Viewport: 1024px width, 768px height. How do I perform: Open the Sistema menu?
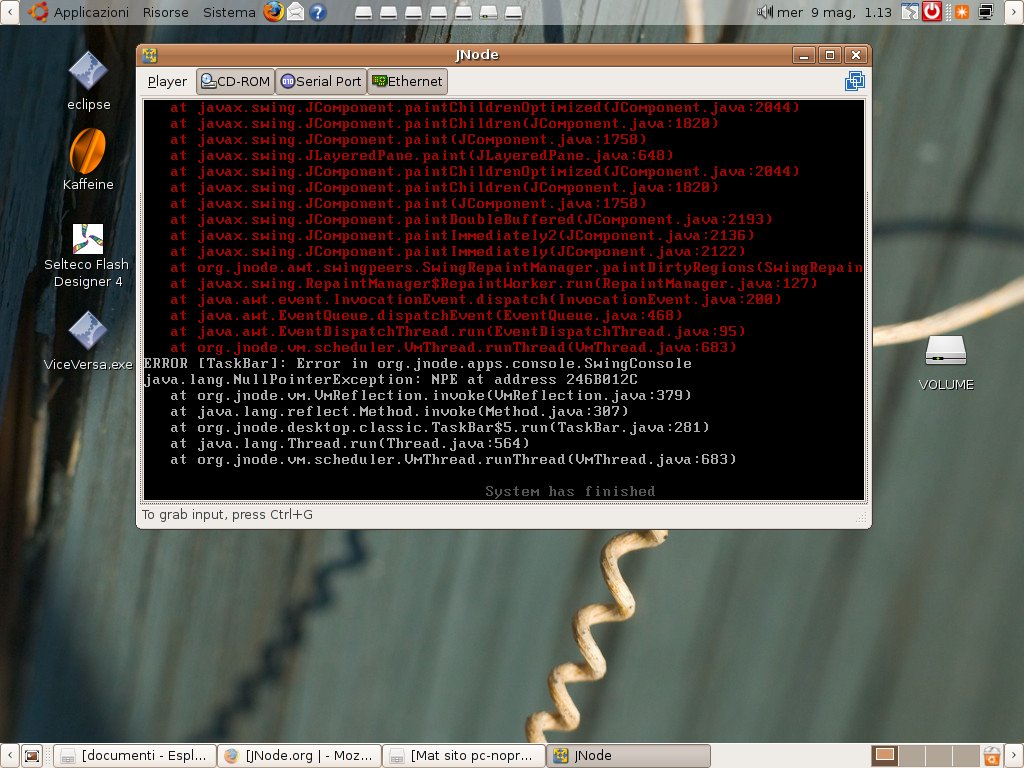tap(229, 12)
